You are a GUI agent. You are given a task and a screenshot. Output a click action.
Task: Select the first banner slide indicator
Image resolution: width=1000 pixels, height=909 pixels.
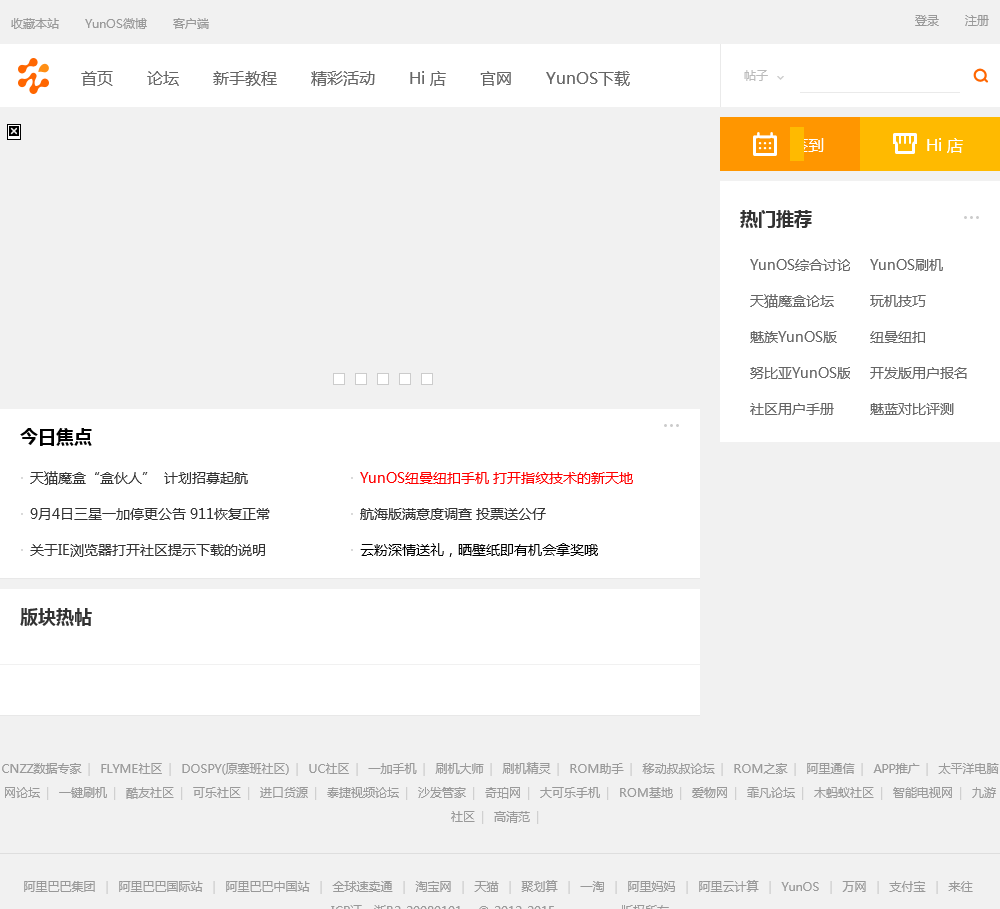point(339,379)
